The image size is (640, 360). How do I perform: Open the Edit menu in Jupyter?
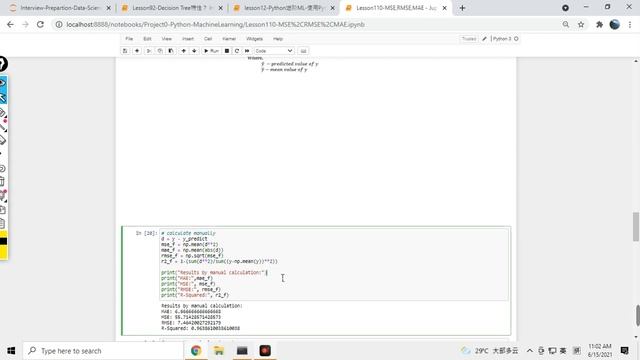tap(147, 39)
